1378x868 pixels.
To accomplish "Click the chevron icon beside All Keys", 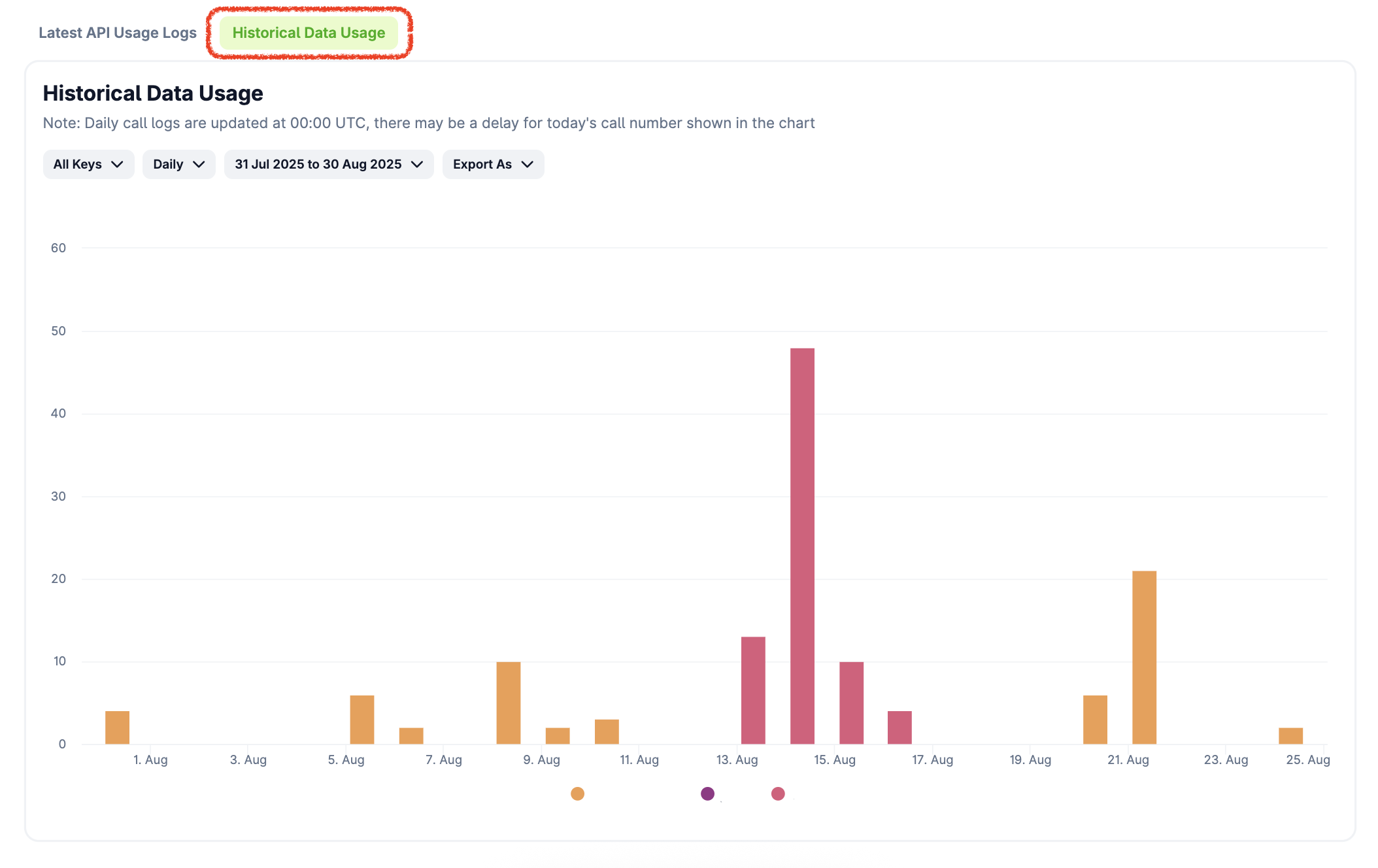I will 117,164.
